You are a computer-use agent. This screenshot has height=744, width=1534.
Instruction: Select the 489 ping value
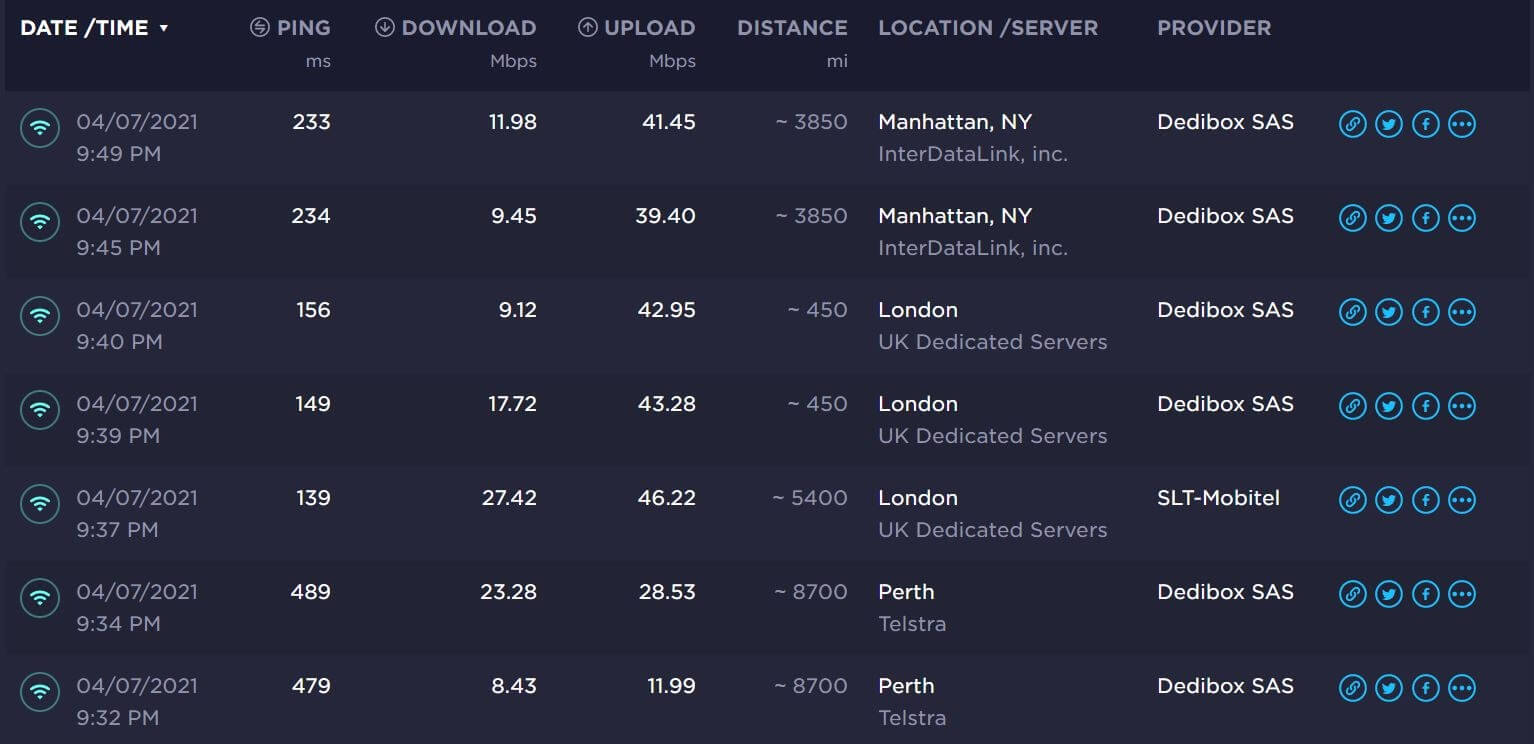[310, 592]
